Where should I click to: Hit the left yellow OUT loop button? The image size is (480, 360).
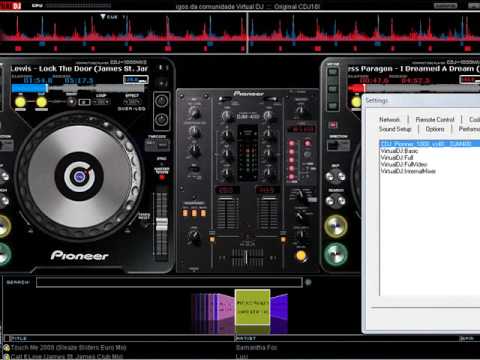tap(41, 102)
